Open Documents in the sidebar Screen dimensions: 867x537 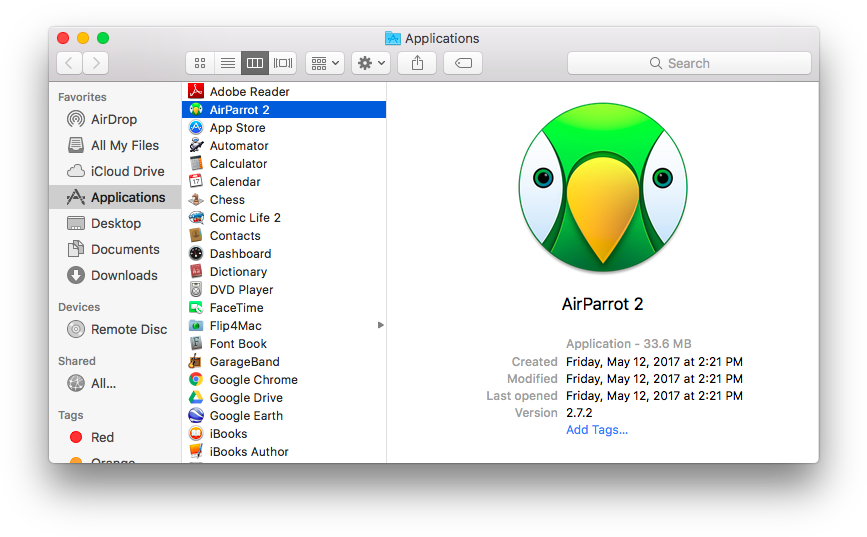(x=113, y=249)
